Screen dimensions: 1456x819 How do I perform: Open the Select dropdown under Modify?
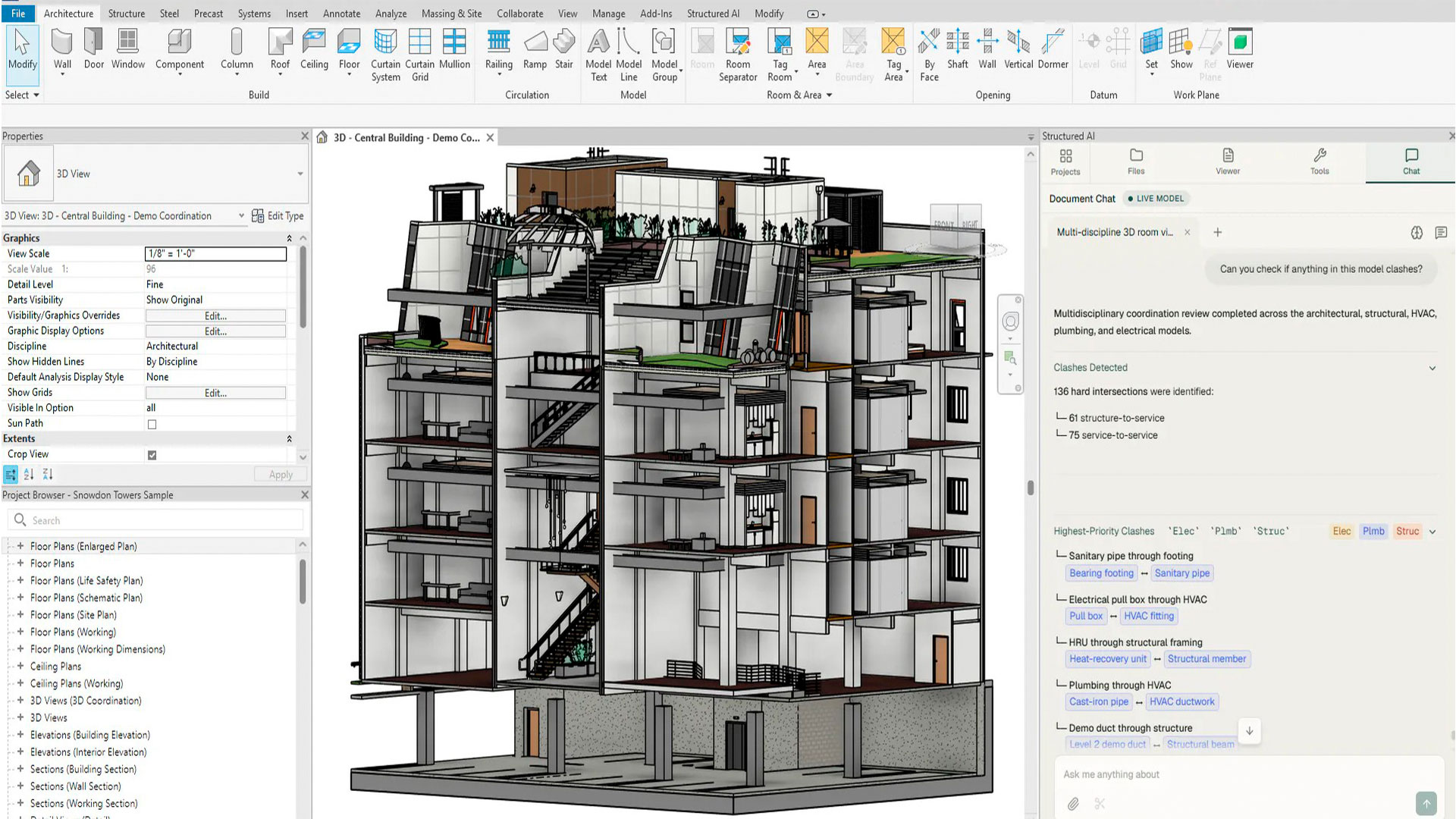coord(22,95)
